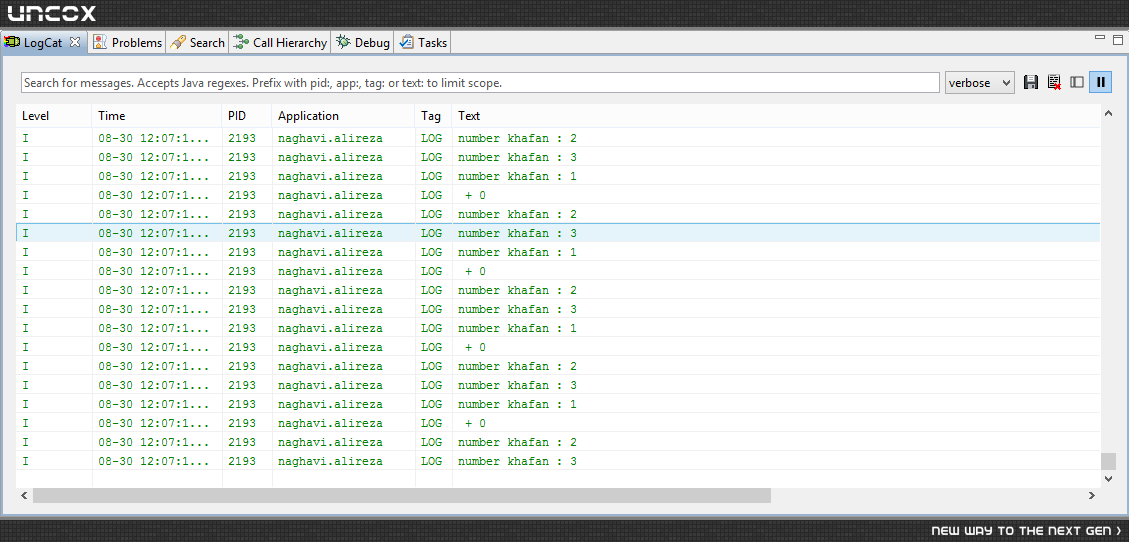Click the Time column header
Screen dimensions: 1129x542
[x=156, y=116]
